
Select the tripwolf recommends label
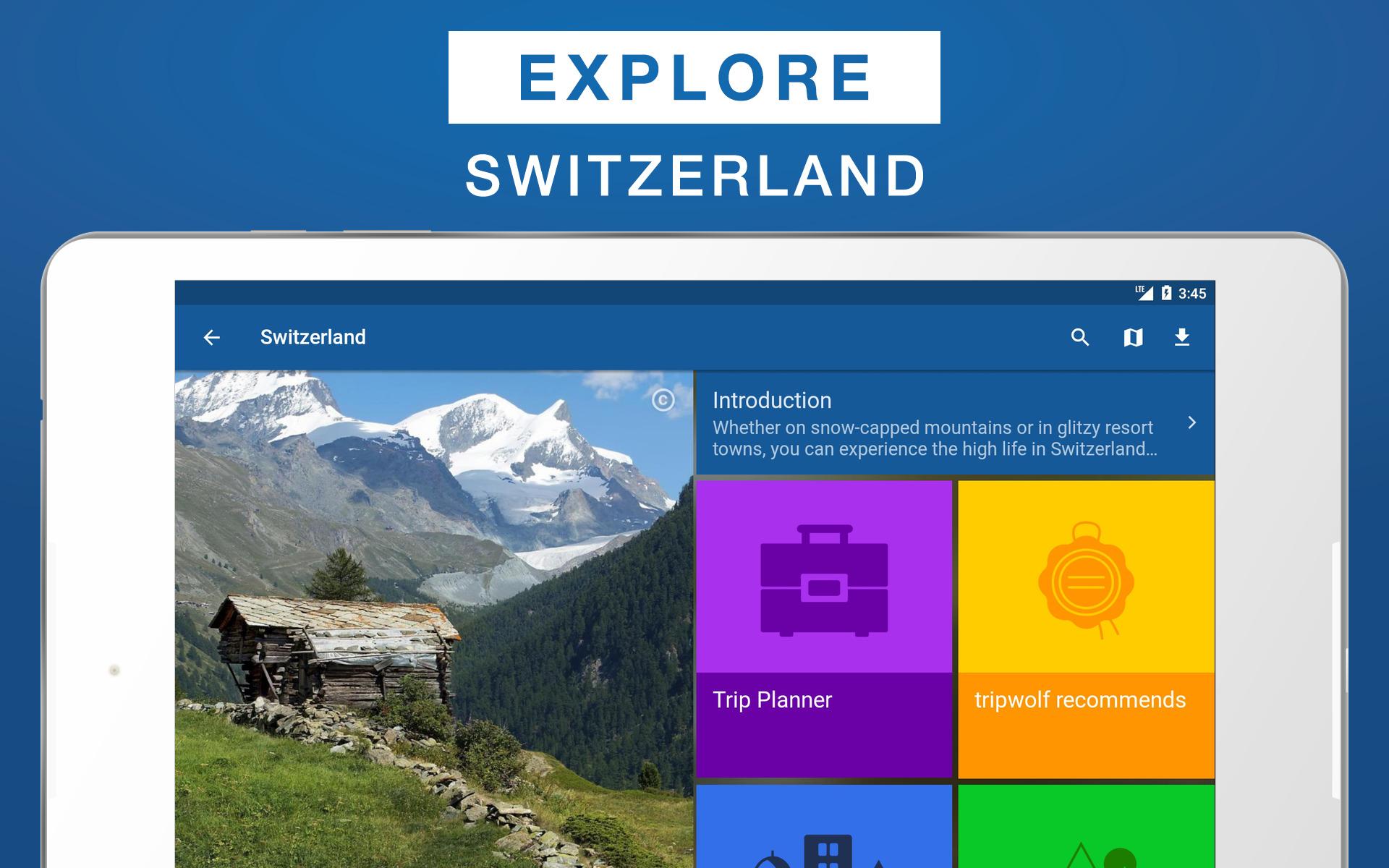(x=1080, y=699)
